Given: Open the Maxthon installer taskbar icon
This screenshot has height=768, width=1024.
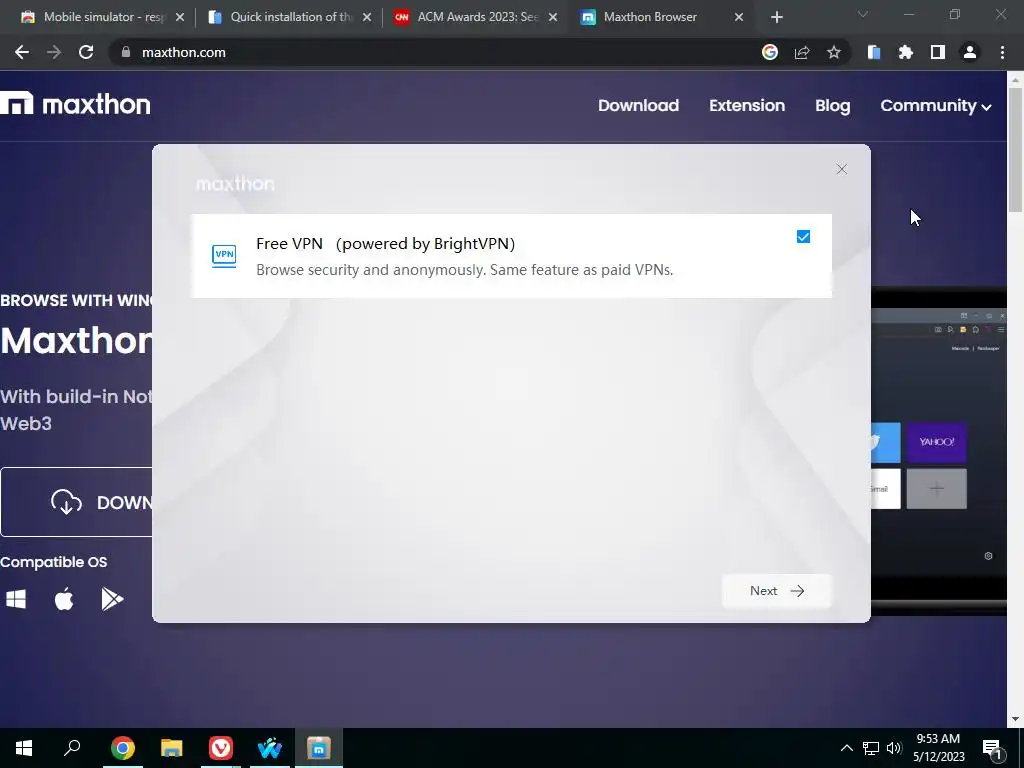Looking at the screenshot, I should click(x=319, y=748).
